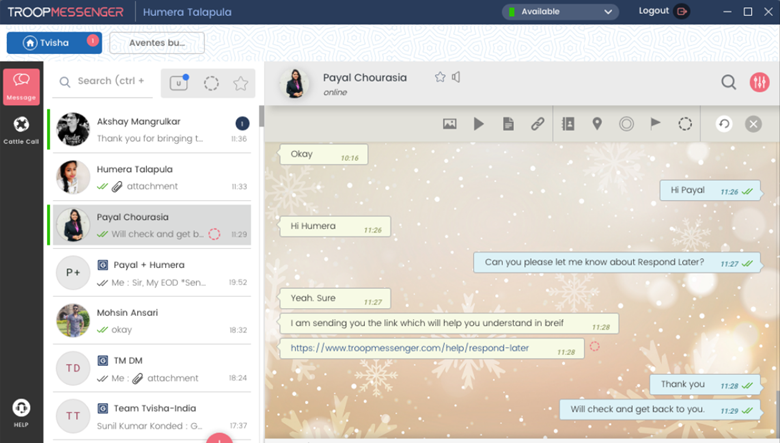
Task: Click the TroopMessenger logo
Action: pos(65,12)
